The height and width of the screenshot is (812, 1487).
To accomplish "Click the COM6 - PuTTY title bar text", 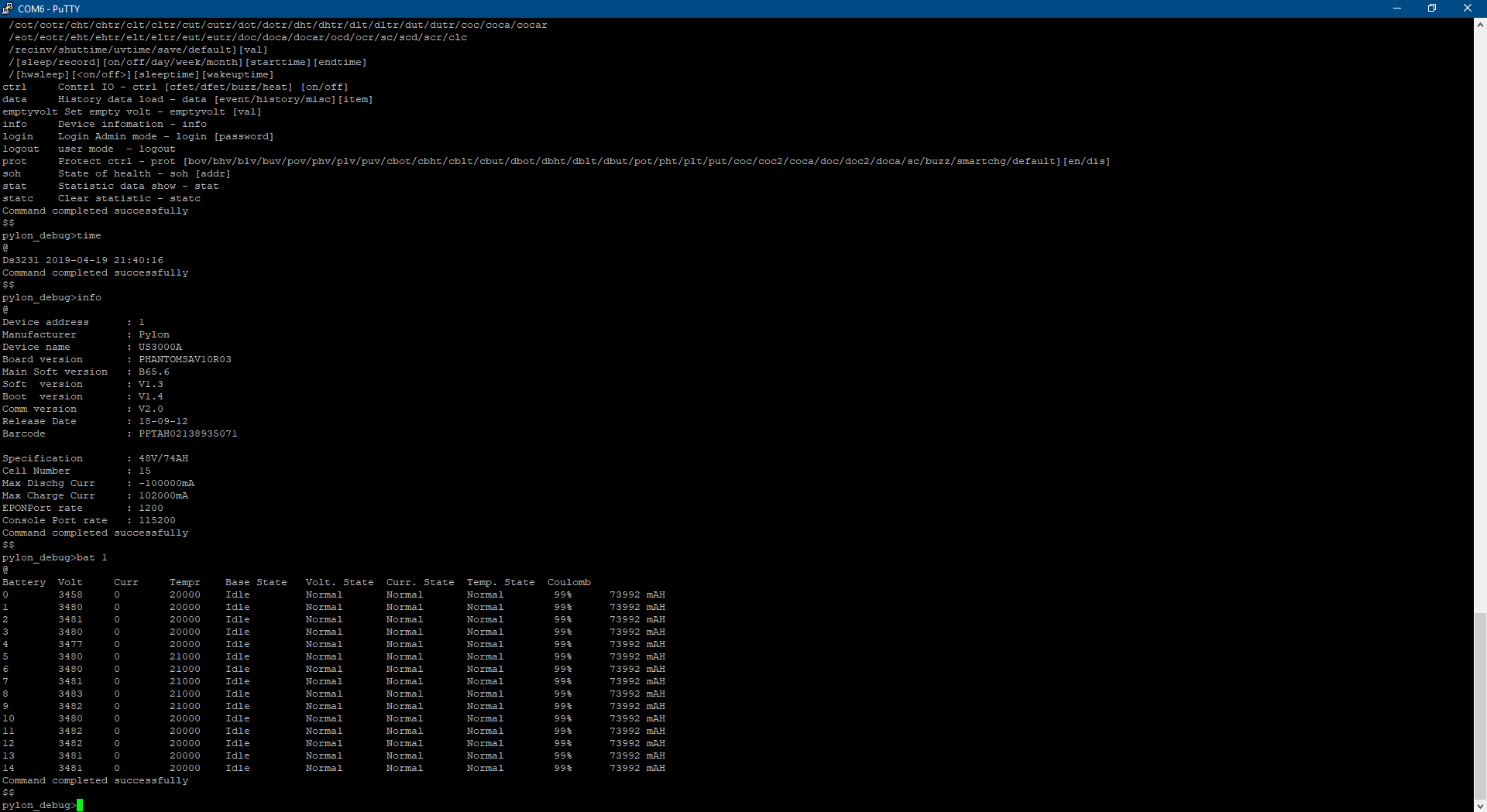I will coord(49,9).
